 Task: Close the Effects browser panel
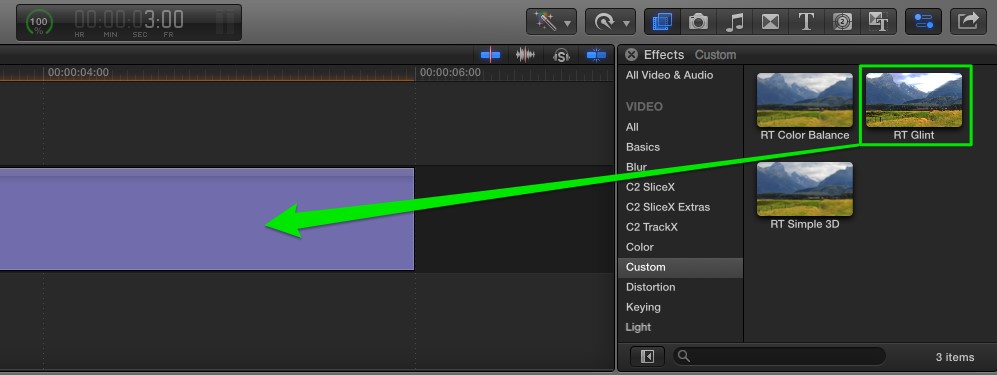[631, 55]
